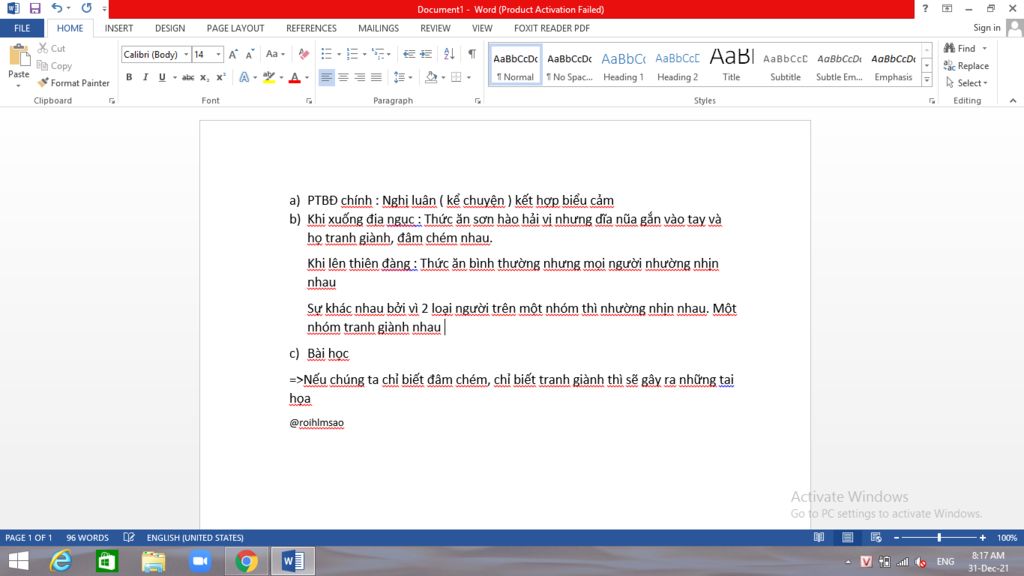1024x576 pixels.
Task: Clear all formatting
Action: 304,54
